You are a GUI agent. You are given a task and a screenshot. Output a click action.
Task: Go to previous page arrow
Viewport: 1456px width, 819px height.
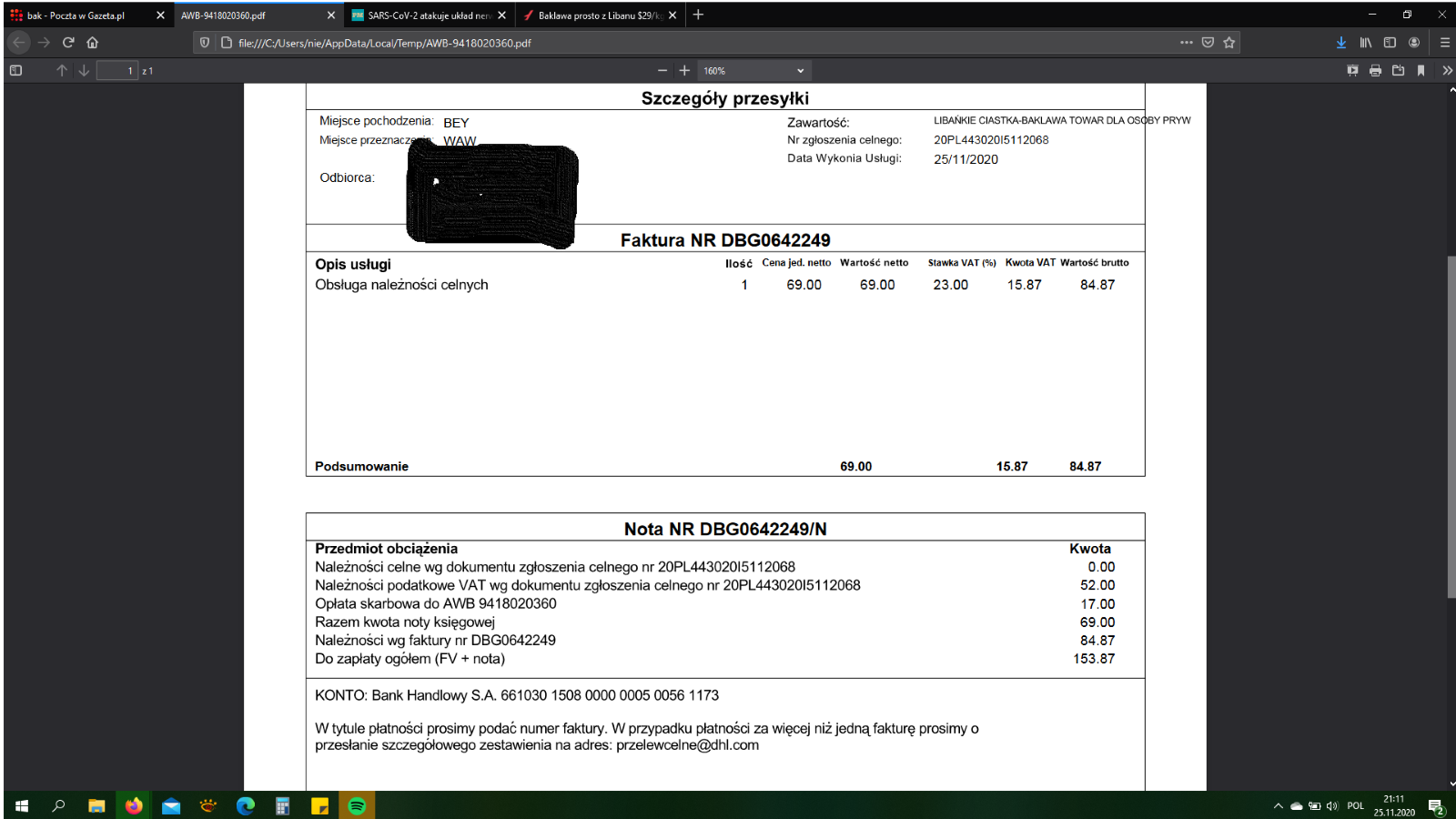tap(62, 70)
